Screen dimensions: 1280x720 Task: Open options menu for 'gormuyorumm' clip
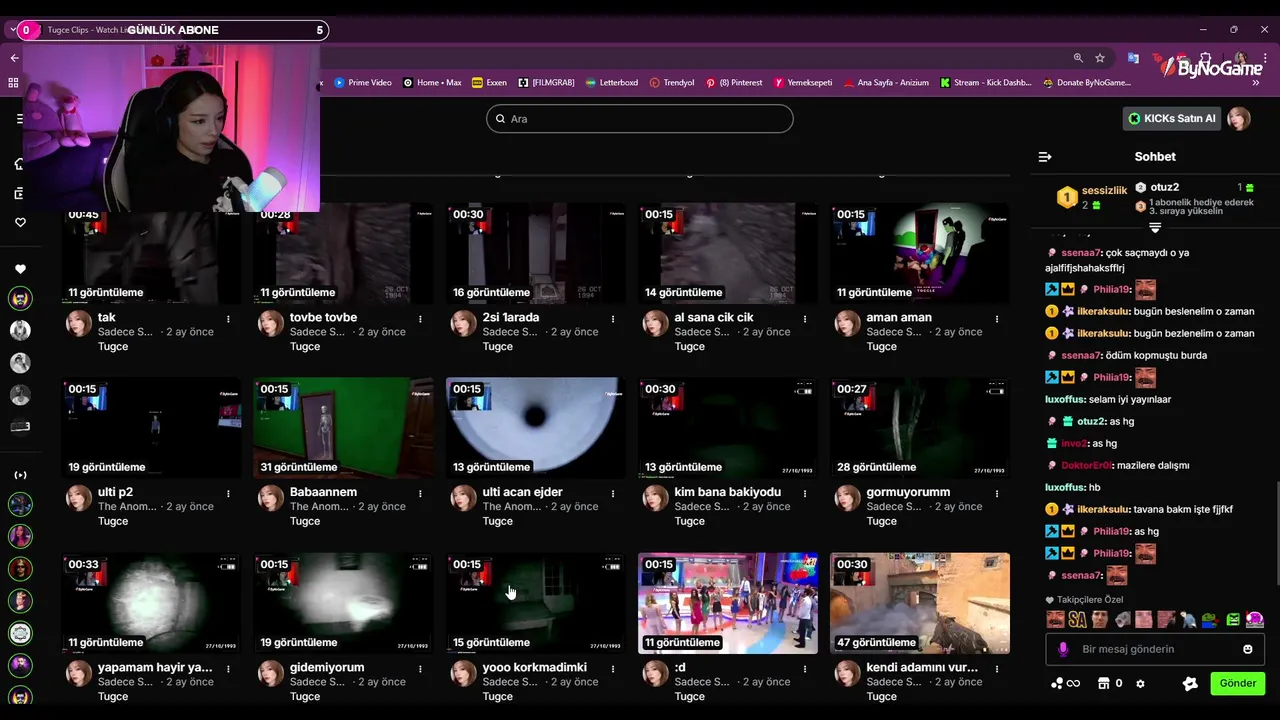click(x=996, y=494)
